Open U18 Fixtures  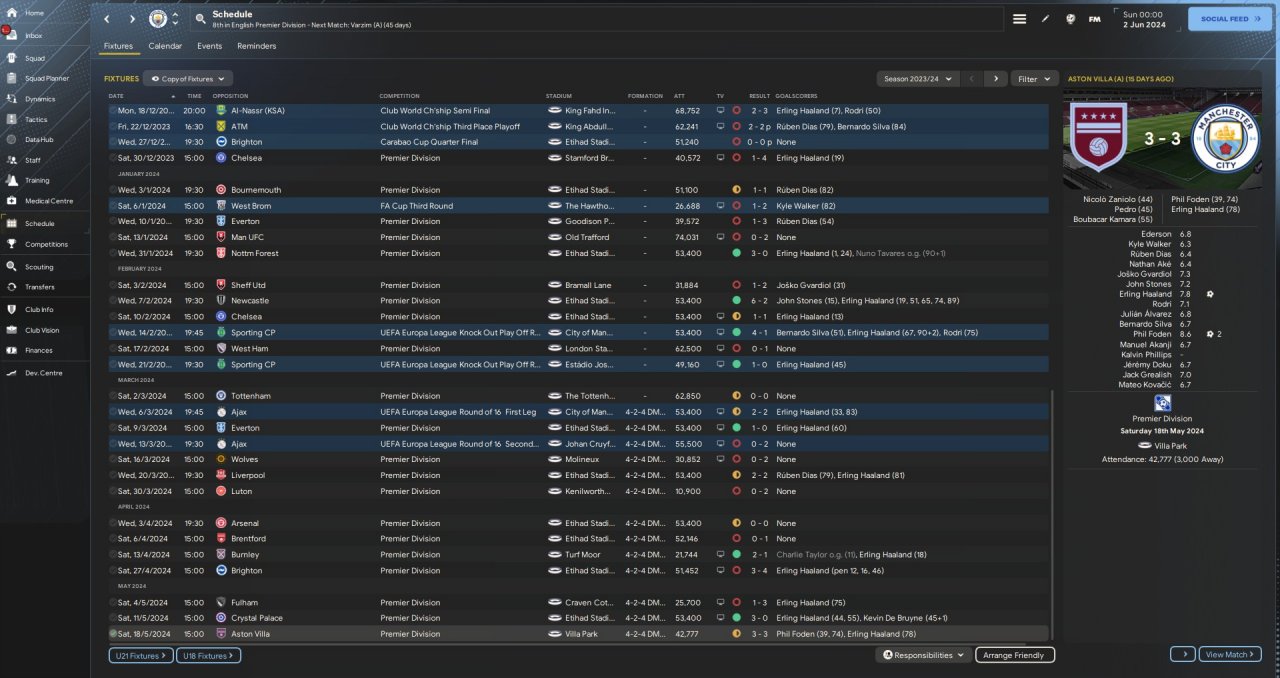pos(209,655)
